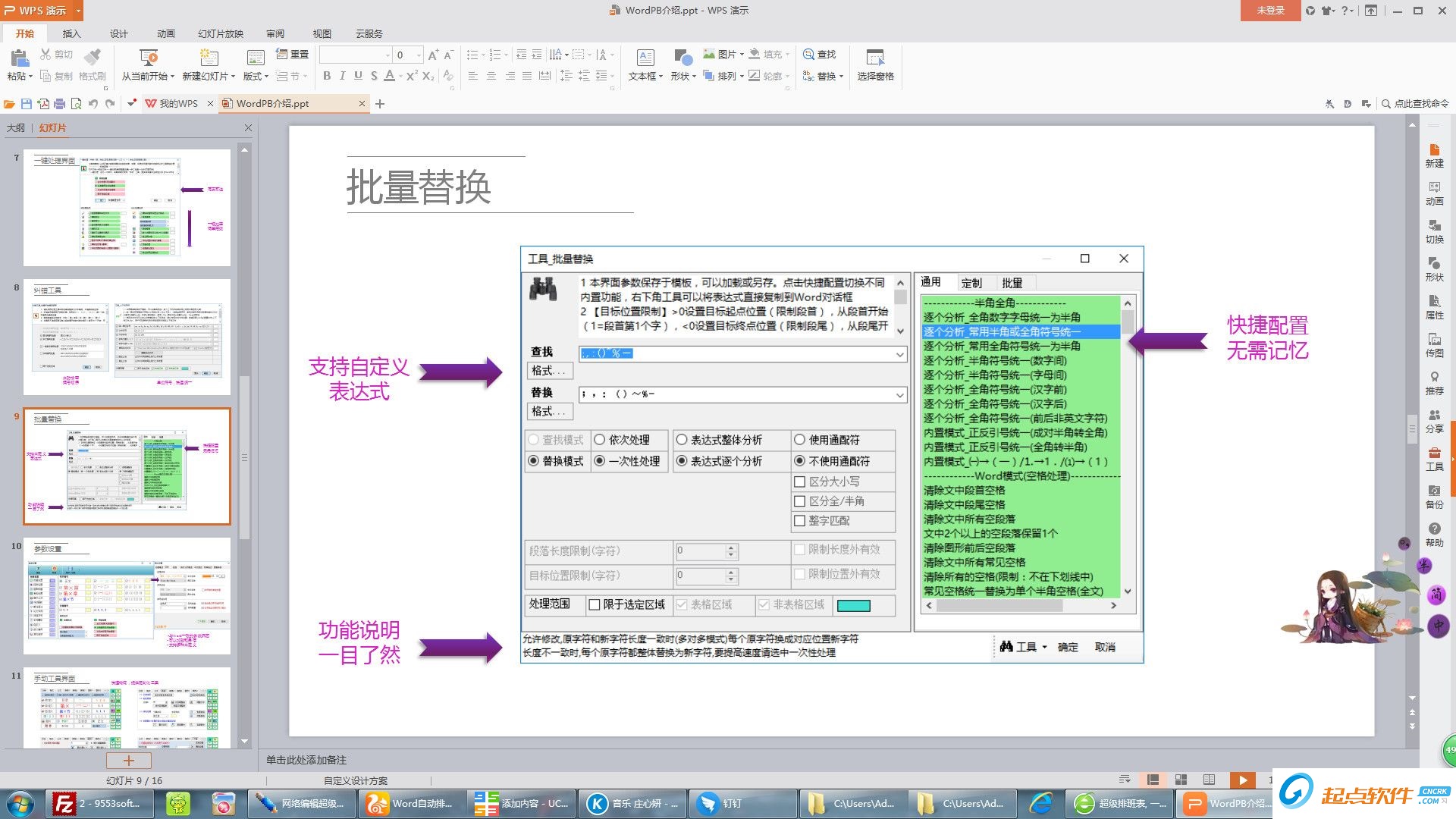The width and height of the screenshot is (1456, 819).
Task: Select slide 10 参数设置 thumbnail
Action: pos(127,595)
